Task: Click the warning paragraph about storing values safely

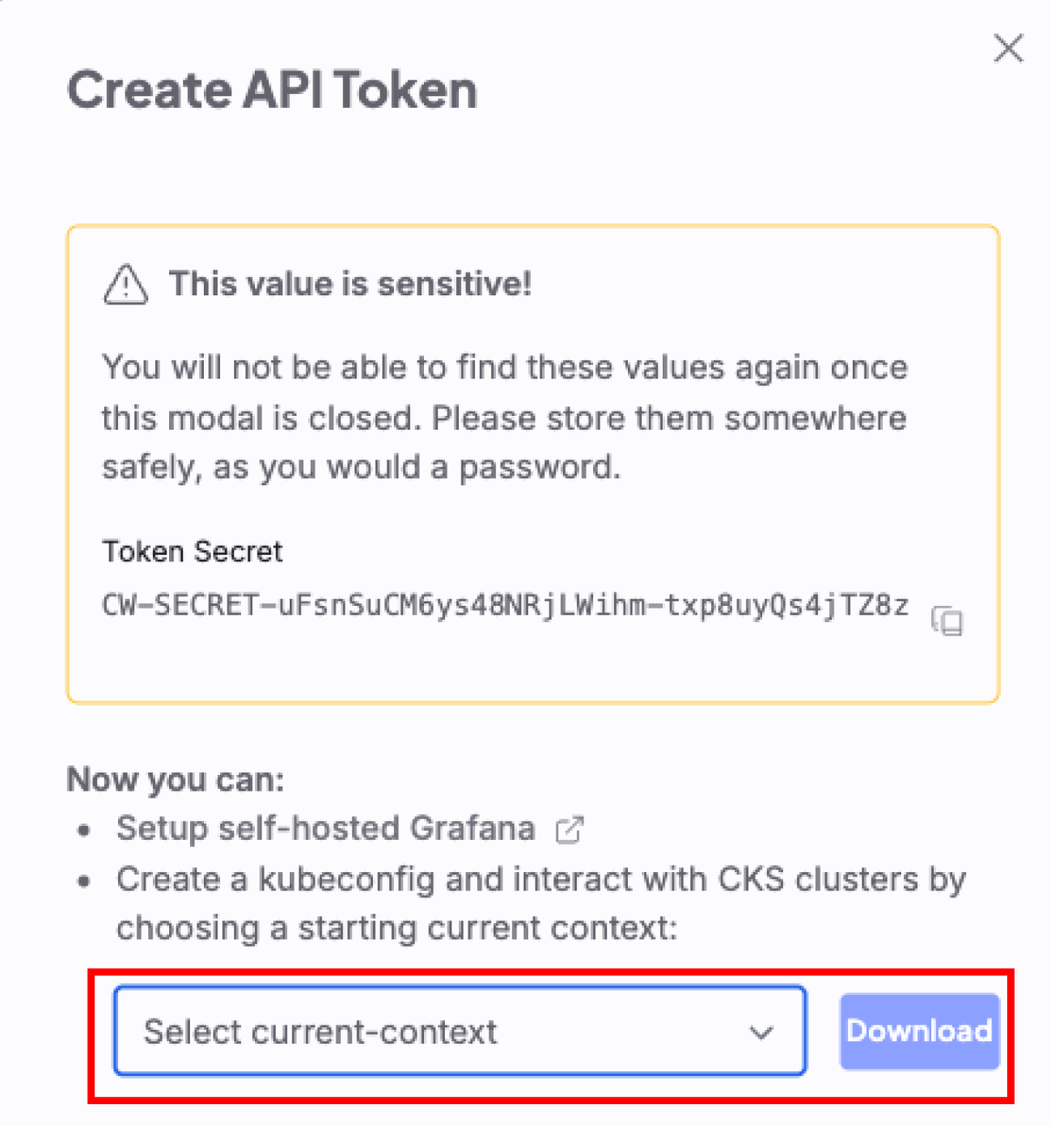Action: point(504,417)
